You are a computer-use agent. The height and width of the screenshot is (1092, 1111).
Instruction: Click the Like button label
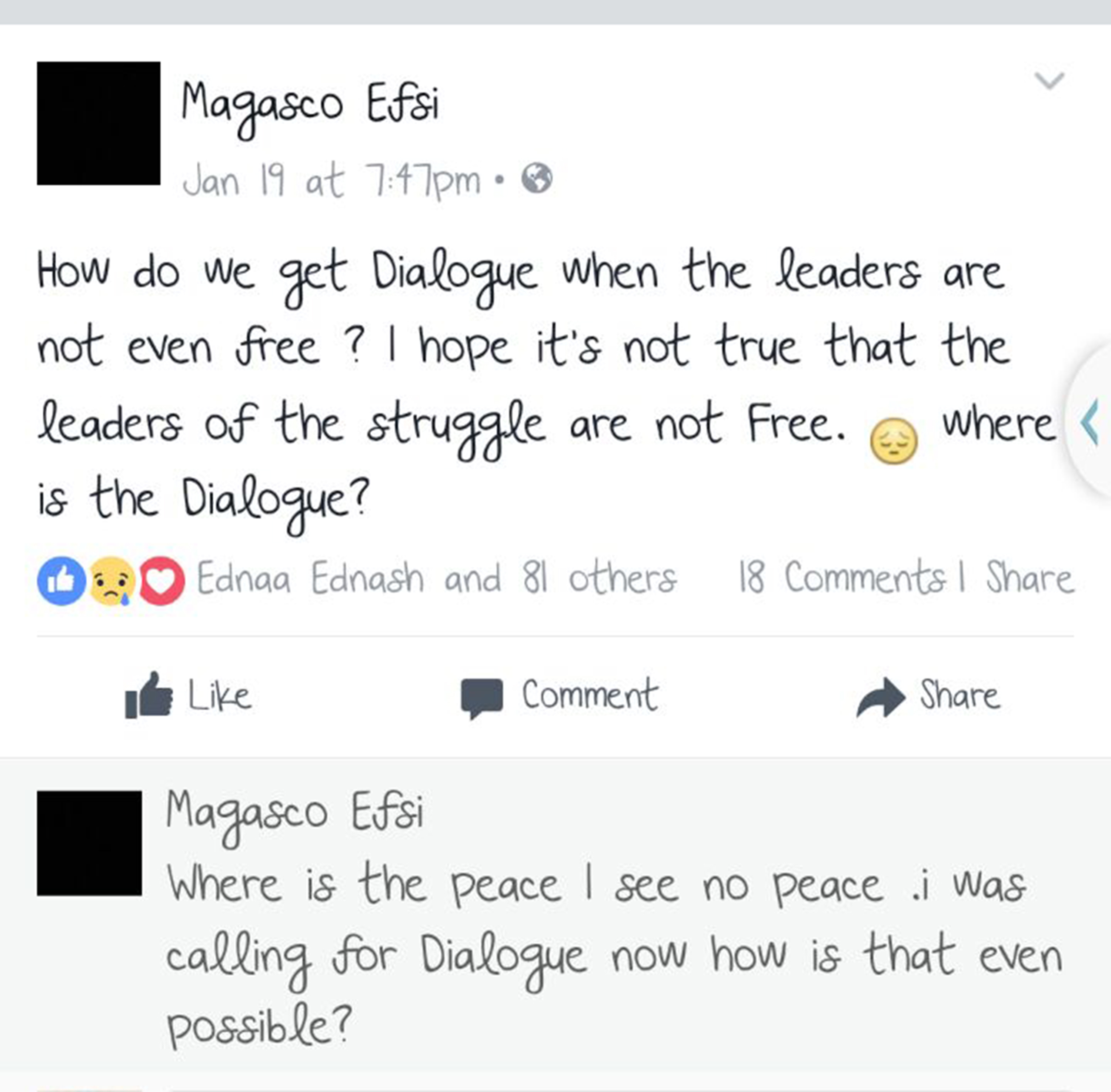pos(220,695)
